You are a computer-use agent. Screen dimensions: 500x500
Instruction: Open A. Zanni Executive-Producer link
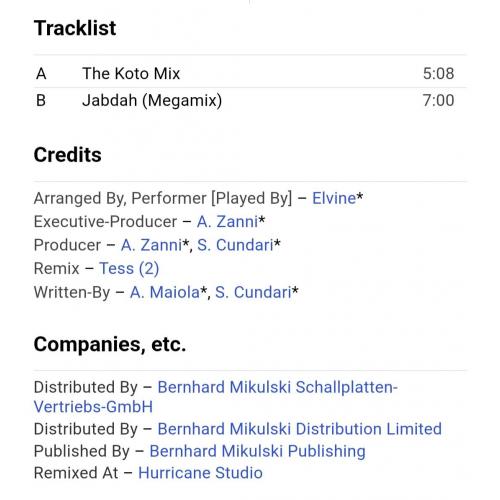[227, 222]
